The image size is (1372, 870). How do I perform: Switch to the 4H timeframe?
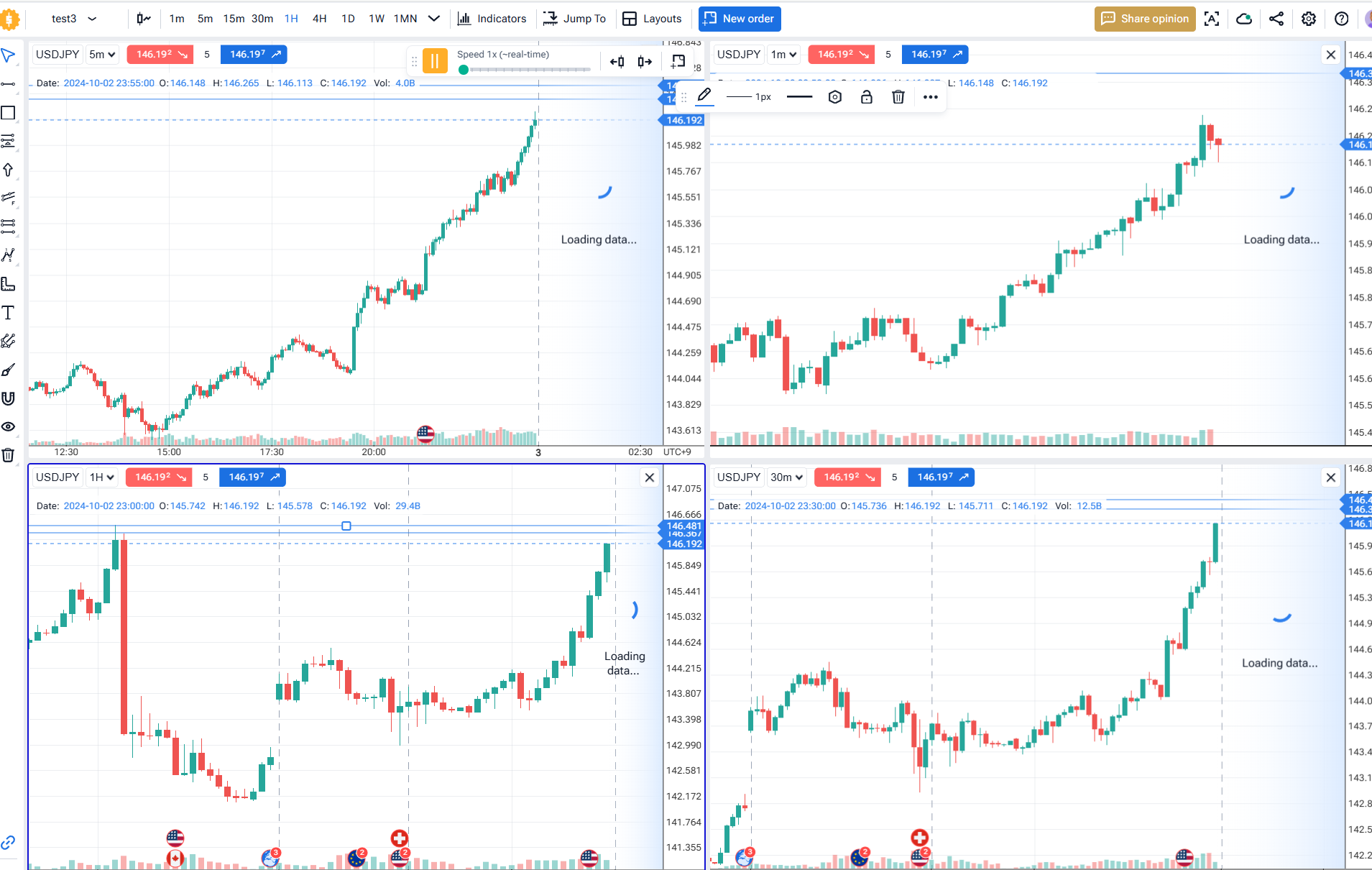[x=320, y=19]
